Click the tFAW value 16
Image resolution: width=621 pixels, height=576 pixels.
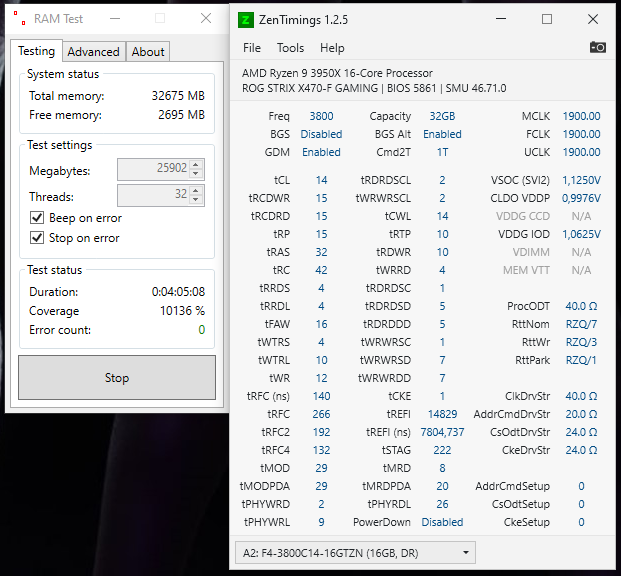(321, 324)
